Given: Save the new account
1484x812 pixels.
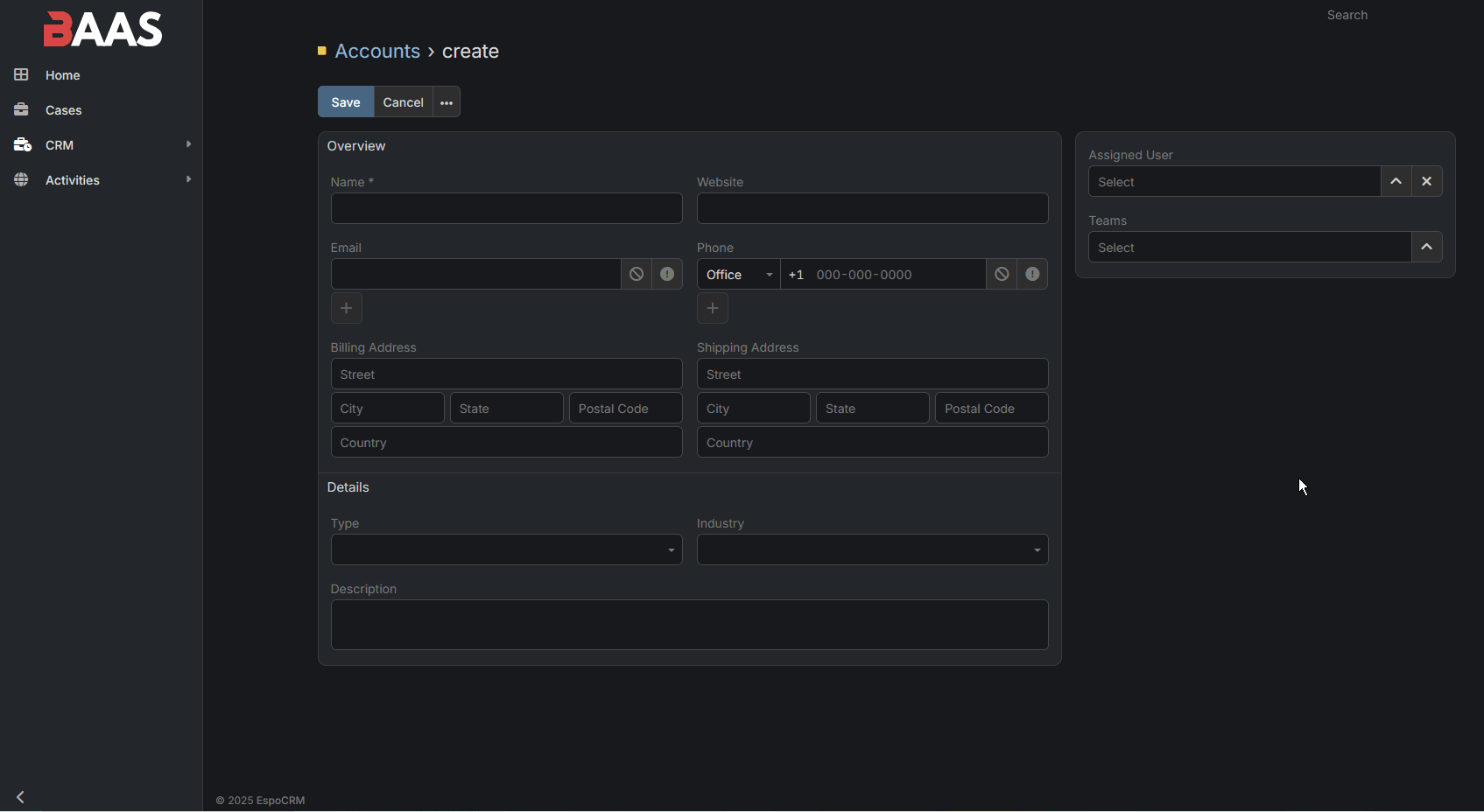Looking at the screenshot, I should [x=345, y=101].
